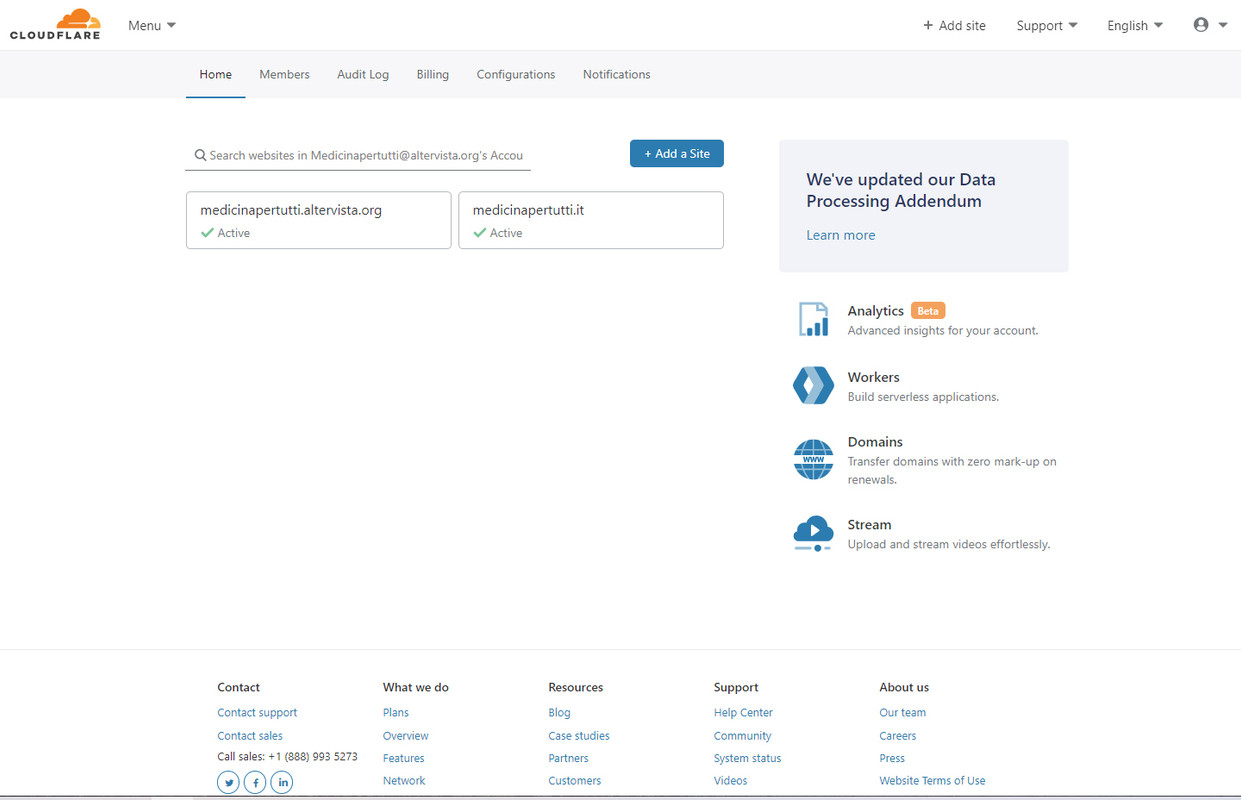Viewport: 1241px width, 800px height.
Task: Focus the Search websites field
Action: pos(358,155)
